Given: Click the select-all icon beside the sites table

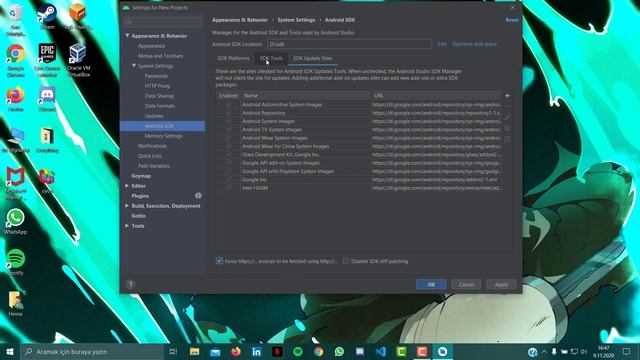Looking at the screenshot, I should (x=507, y=128).
